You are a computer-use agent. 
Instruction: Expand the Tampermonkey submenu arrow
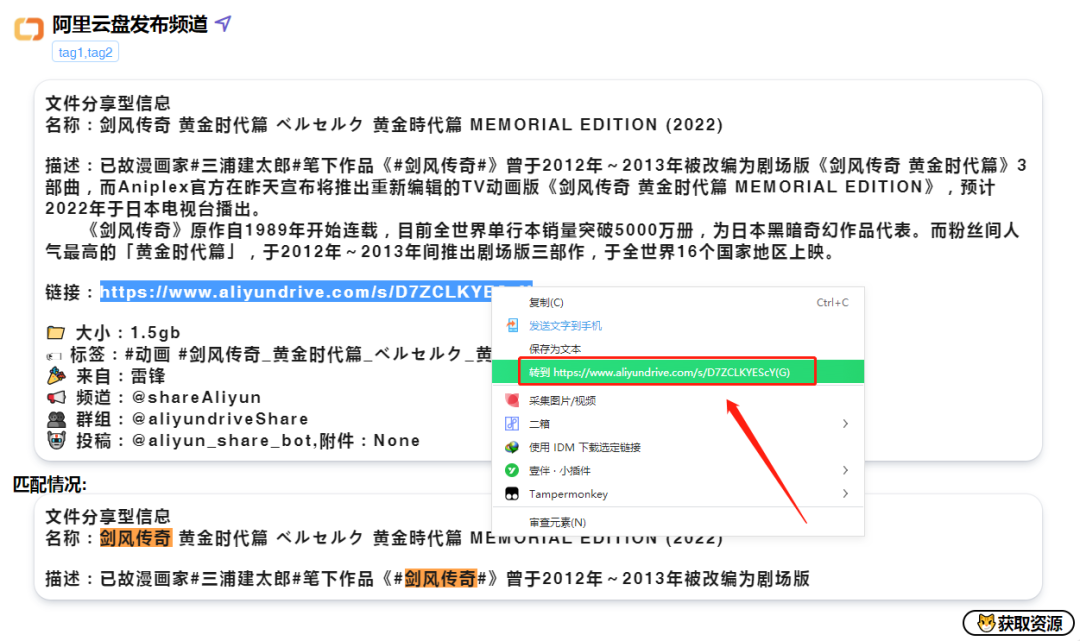(x=845, y=494)
